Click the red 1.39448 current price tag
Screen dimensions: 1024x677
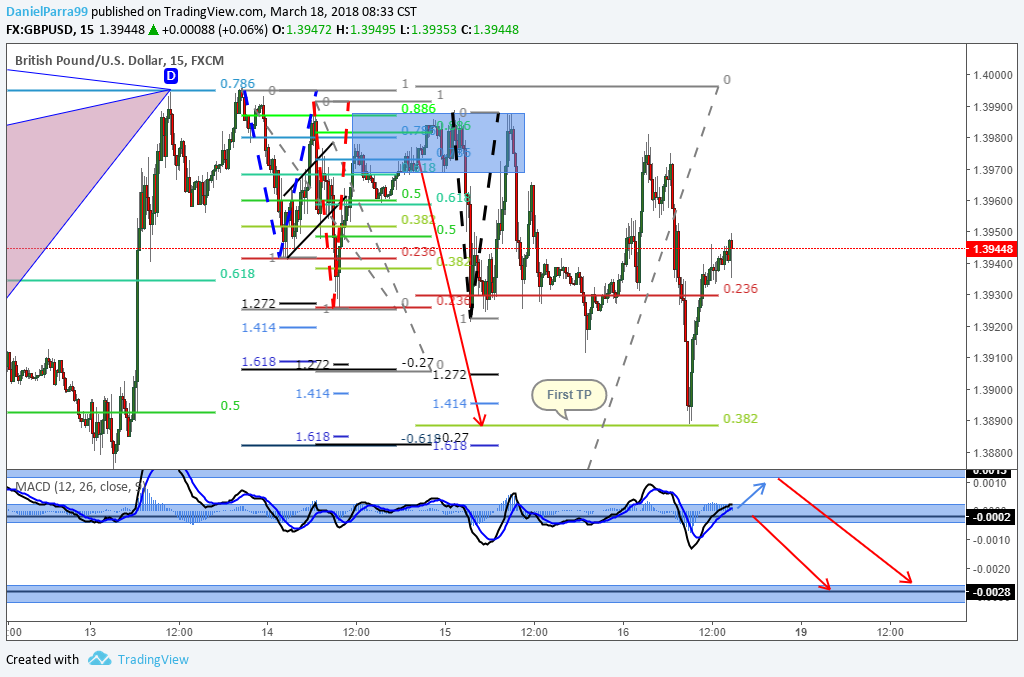[x=992, y=249]
